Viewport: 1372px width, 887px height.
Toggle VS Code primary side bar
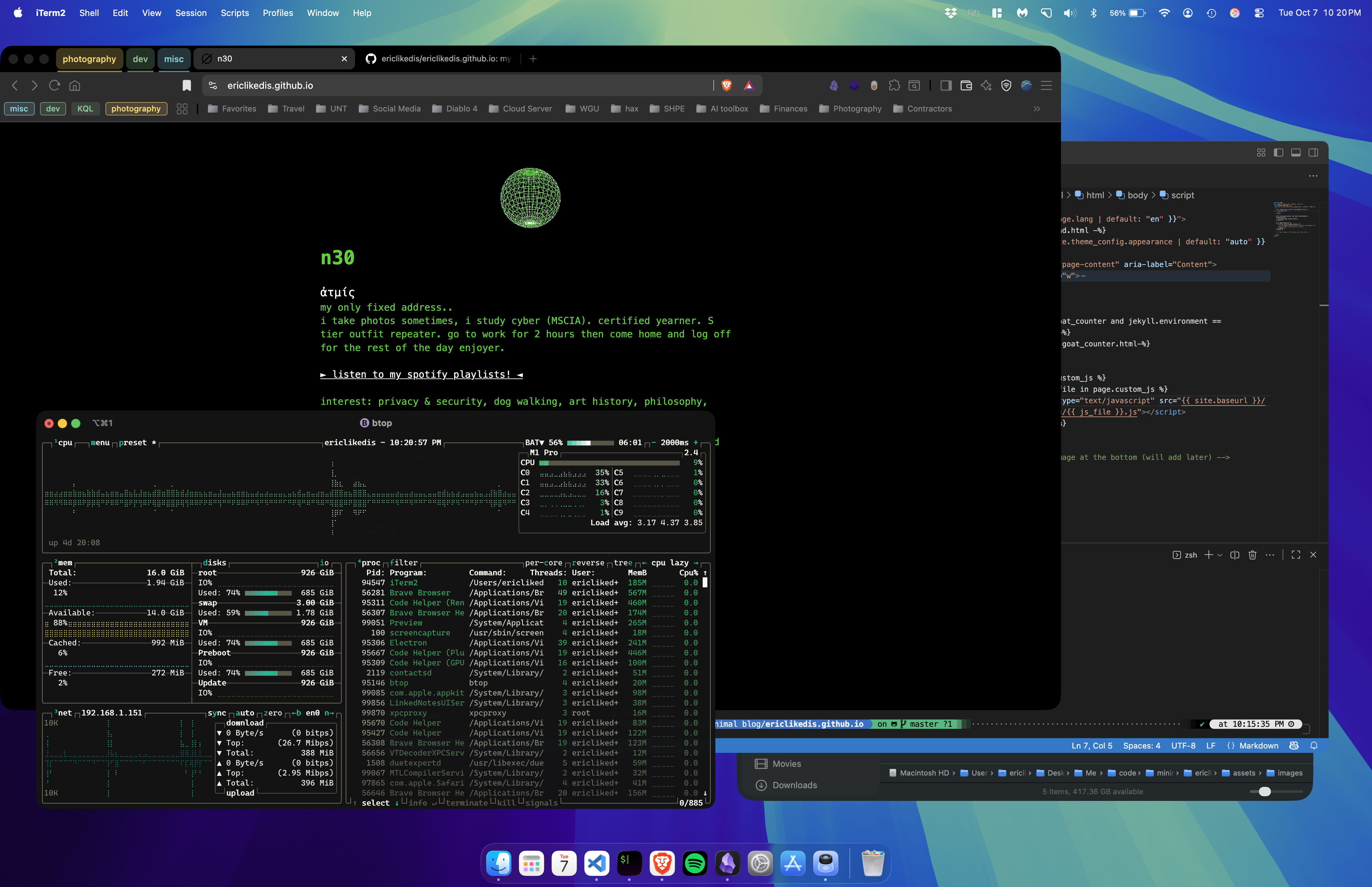1278,153
